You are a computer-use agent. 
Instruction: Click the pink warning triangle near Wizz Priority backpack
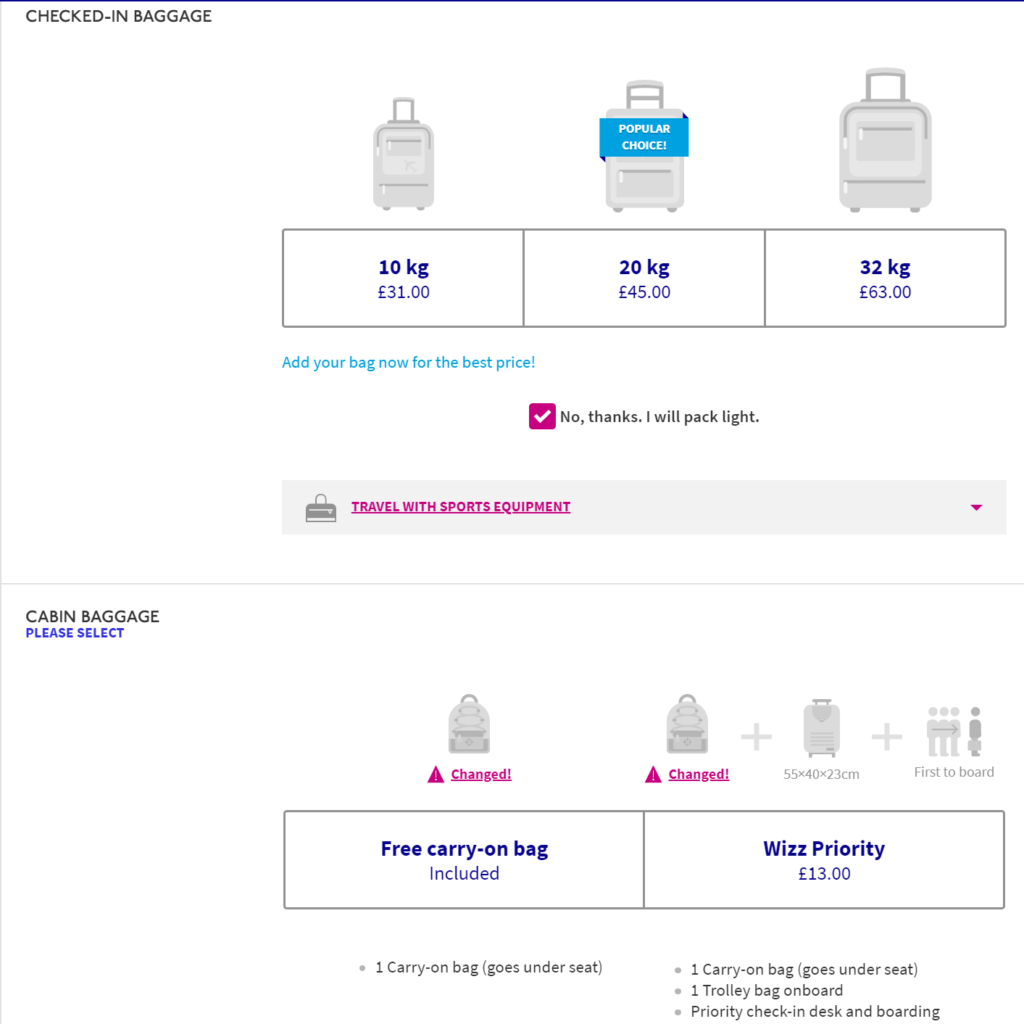pyautogui.click(x=653, y=773)
